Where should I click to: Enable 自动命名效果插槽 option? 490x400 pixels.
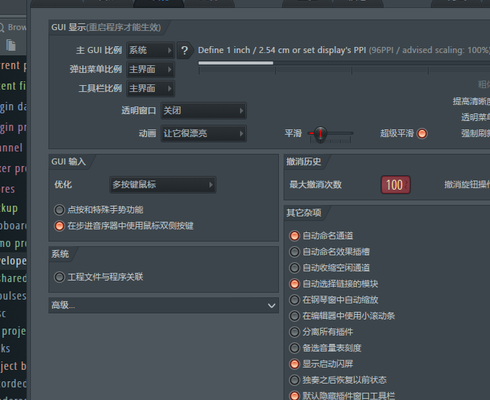(x=294, y=252)
